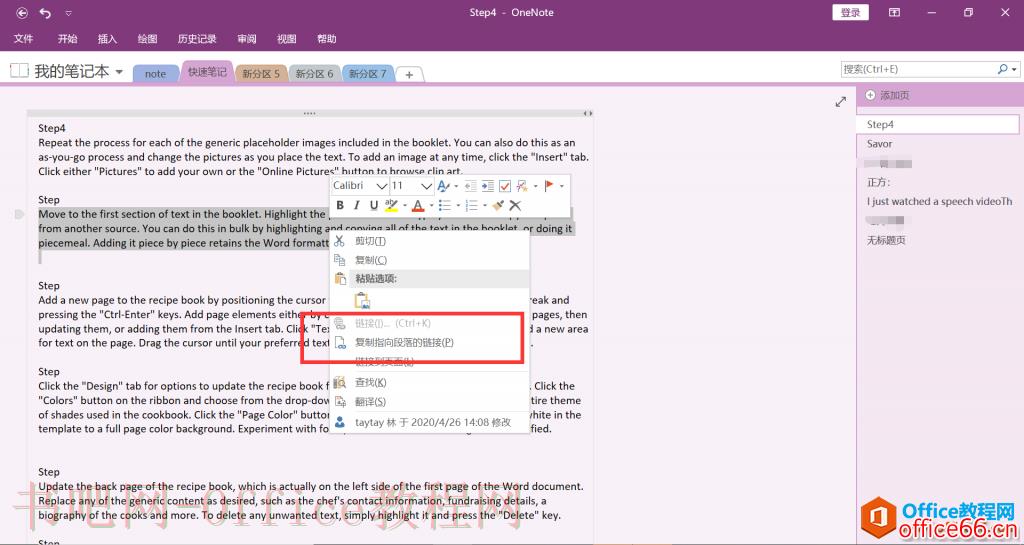
Task: Open the 绘图 ribbon tab
Action: point(148,39)
